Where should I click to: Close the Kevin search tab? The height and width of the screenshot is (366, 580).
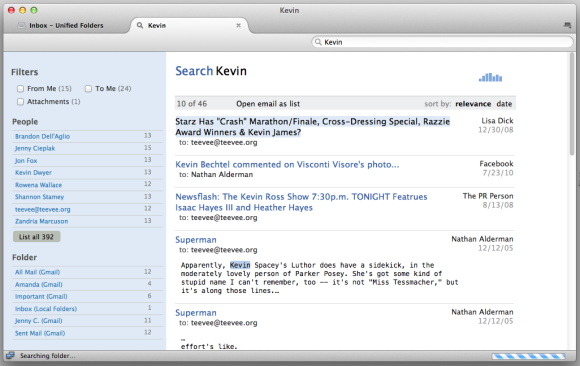click(239, 25)
